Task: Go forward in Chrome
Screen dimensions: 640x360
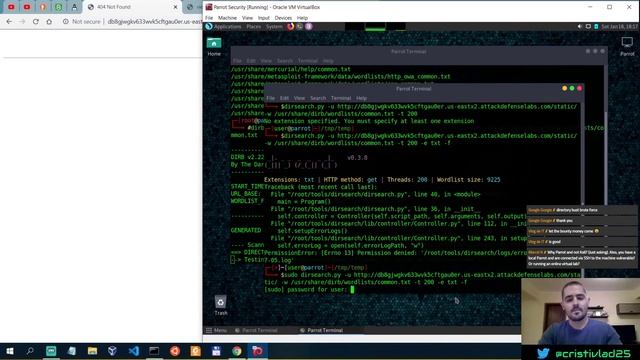Action: pyautogui.click(x=22, y=22)
